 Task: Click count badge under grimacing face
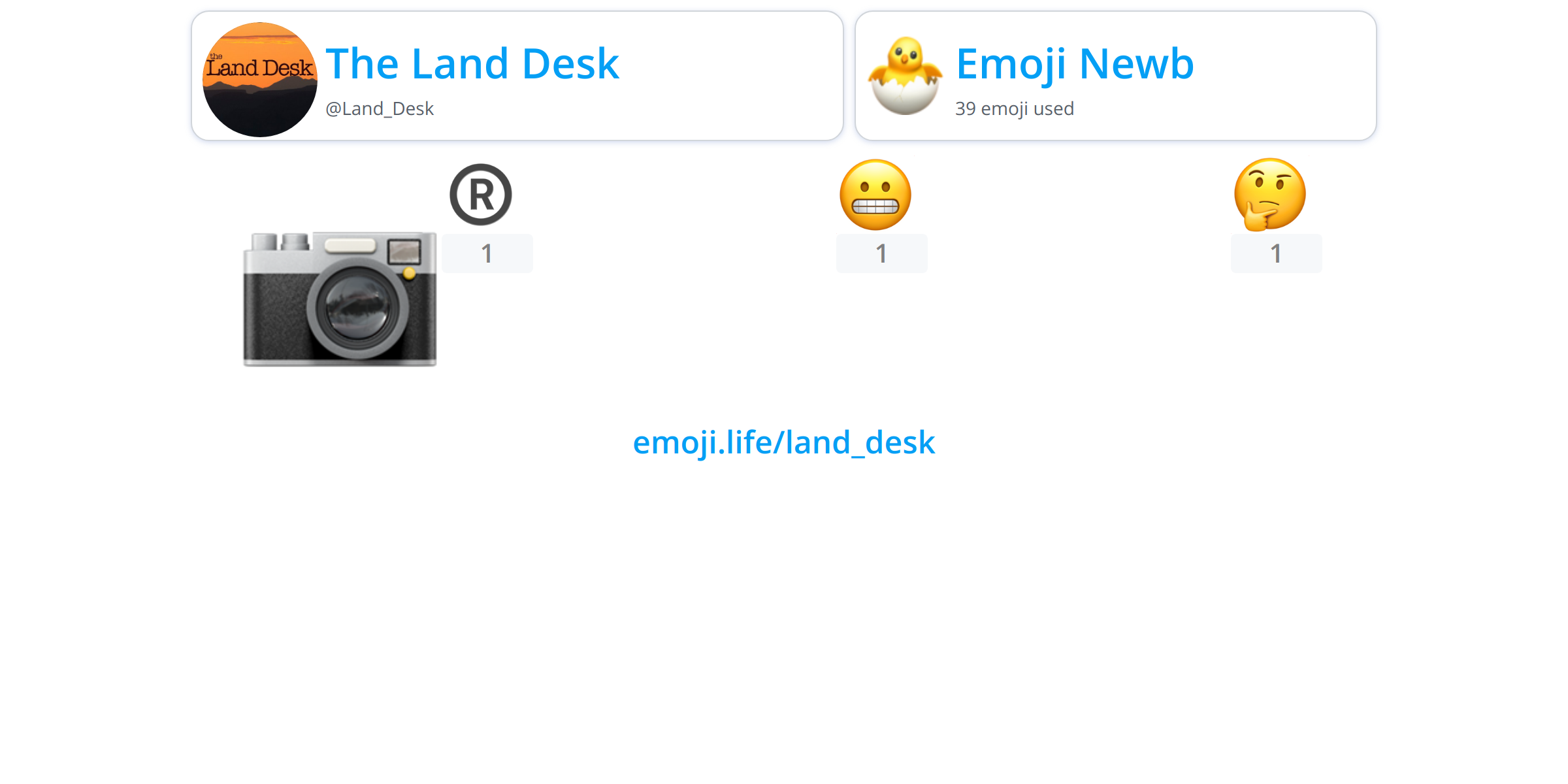click(x=882, y=253)
